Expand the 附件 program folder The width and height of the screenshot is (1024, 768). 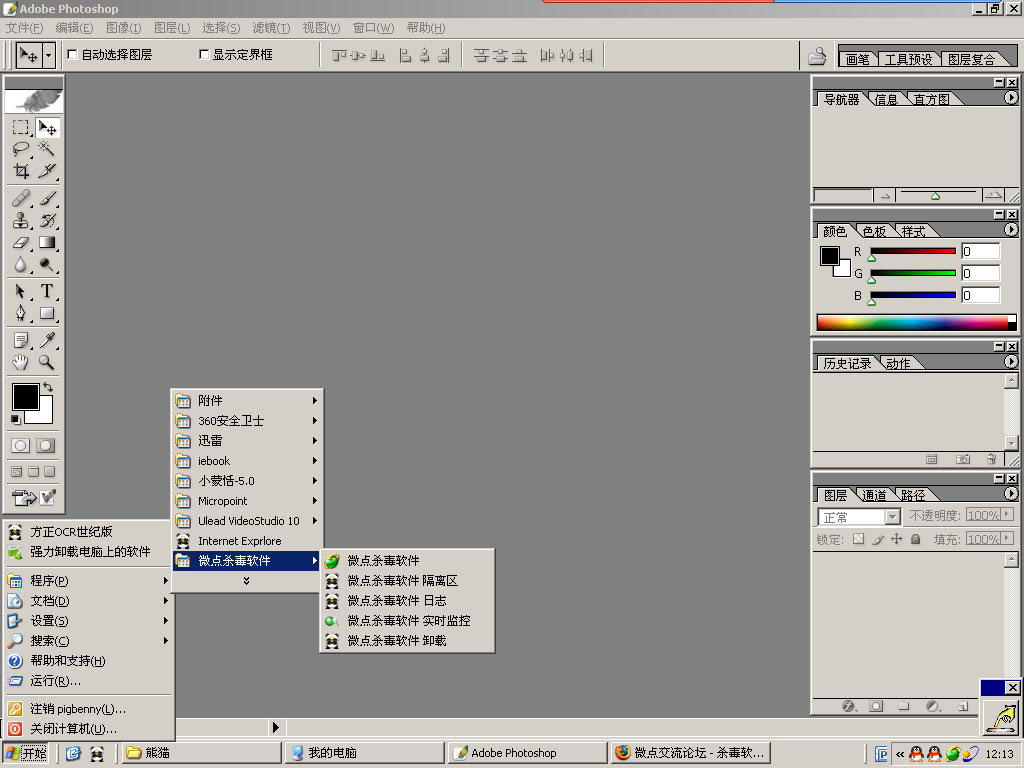pyautogui.click(x=247, y=400)
